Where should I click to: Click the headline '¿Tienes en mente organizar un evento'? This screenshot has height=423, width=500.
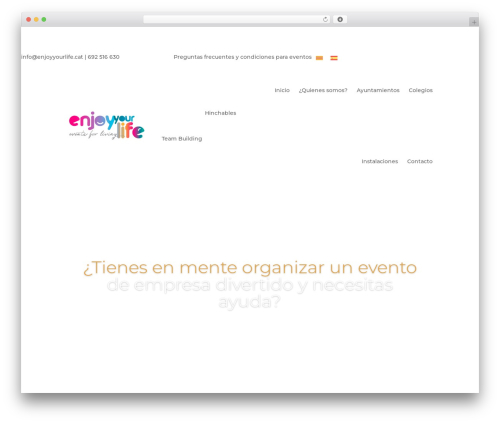coord(250,268)
